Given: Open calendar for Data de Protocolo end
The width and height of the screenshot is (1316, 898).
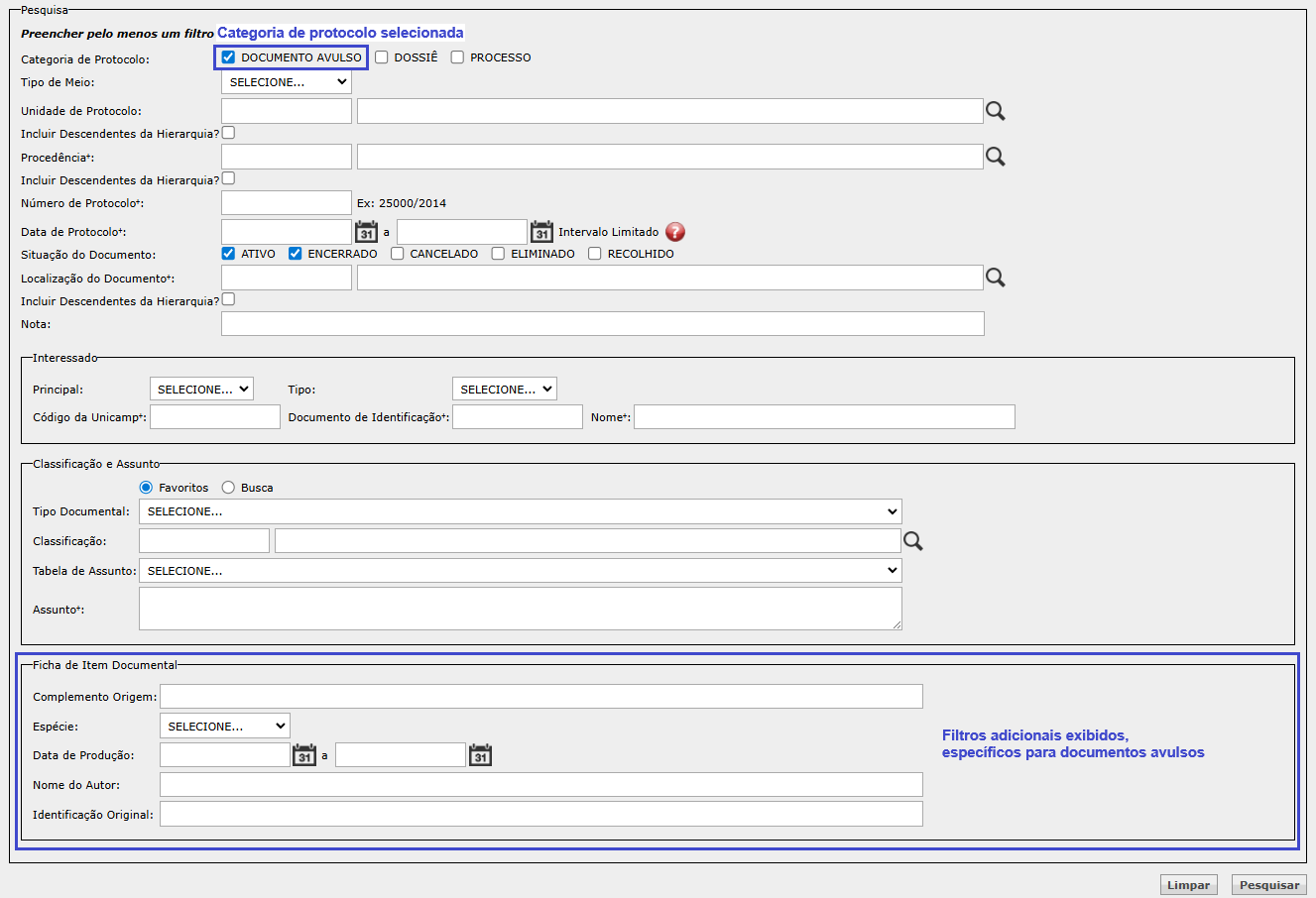Looking at the screenshot, I should 541,232.
